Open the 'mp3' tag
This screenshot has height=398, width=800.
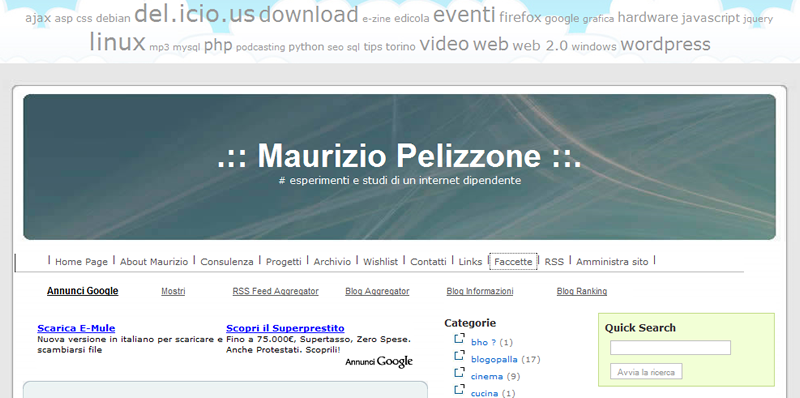point(159,47)
